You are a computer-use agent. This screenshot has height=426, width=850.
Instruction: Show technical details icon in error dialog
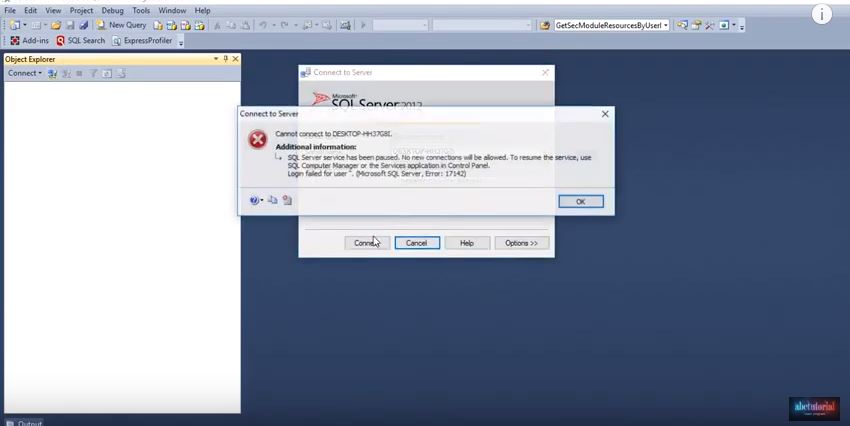(x=287, y=201)
